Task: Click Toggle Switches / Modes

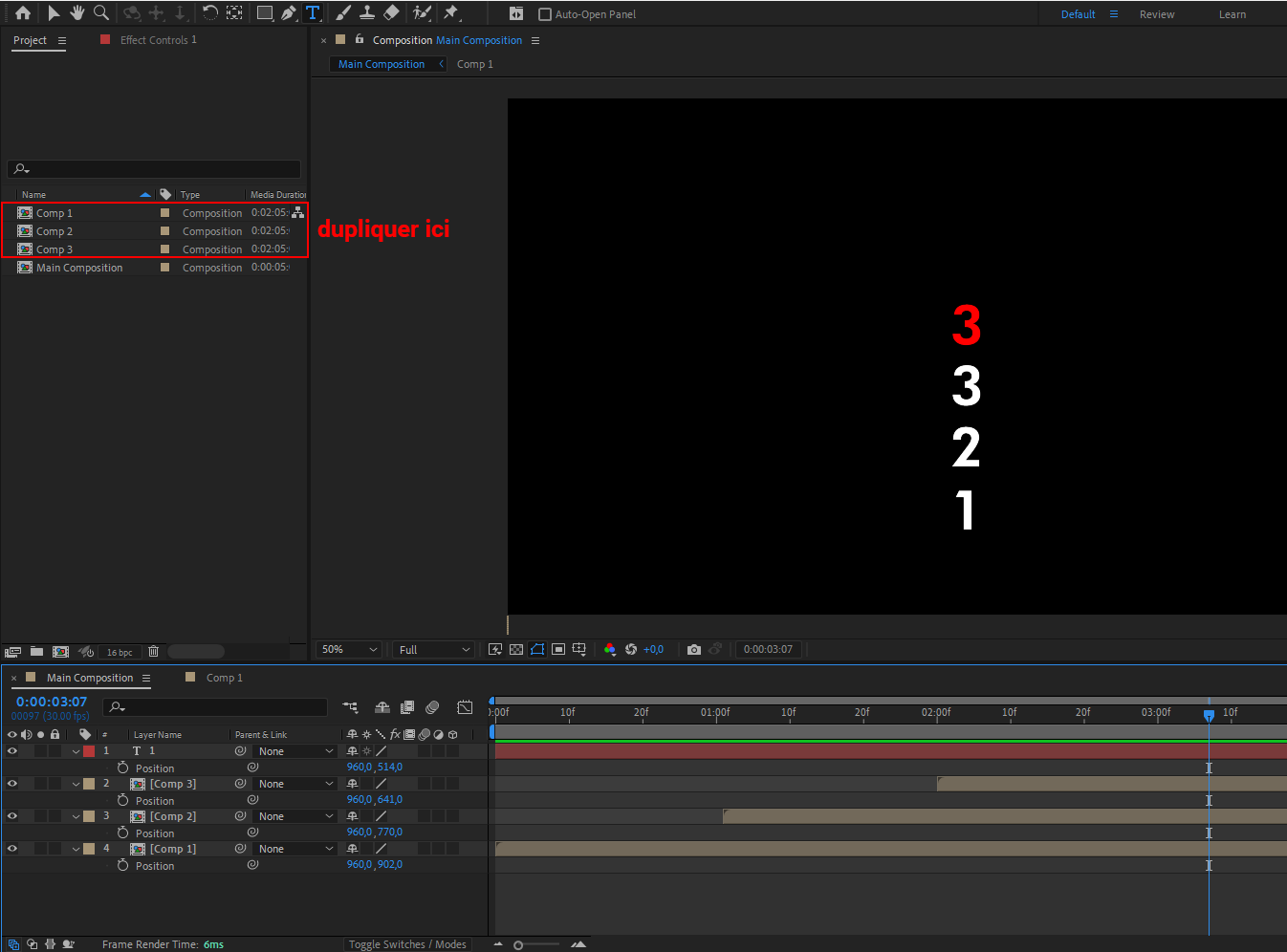Action: tap(408, 944)
